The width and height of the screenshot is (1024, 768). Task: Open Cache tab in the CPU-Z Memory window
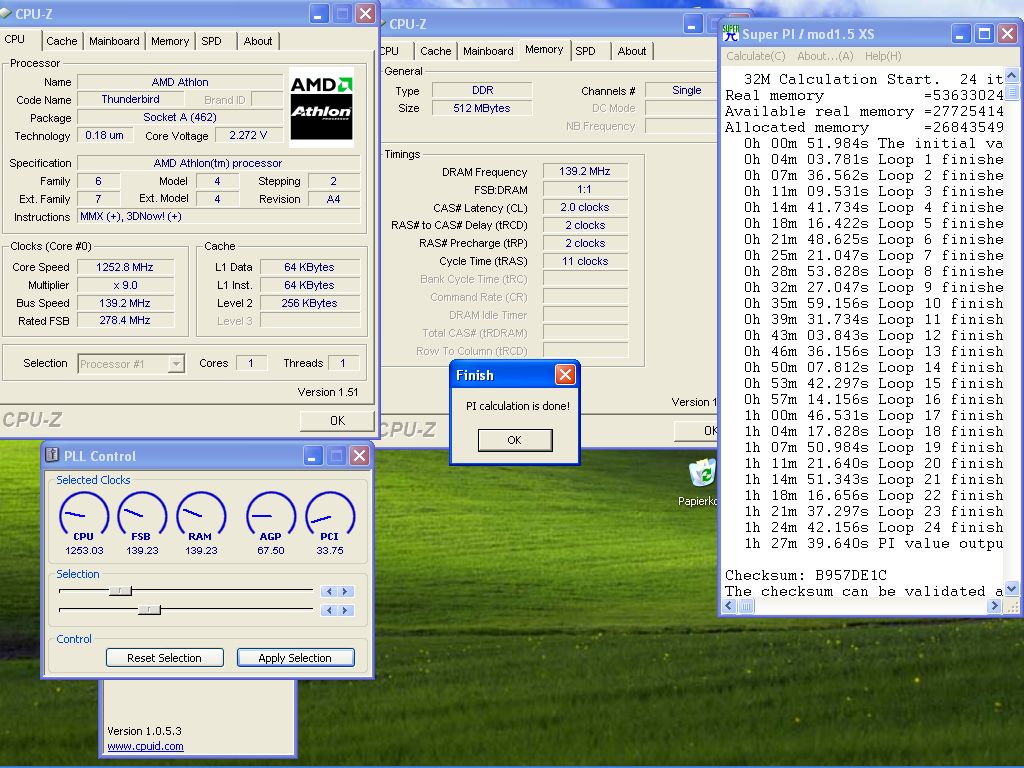(x=436, y=51)
